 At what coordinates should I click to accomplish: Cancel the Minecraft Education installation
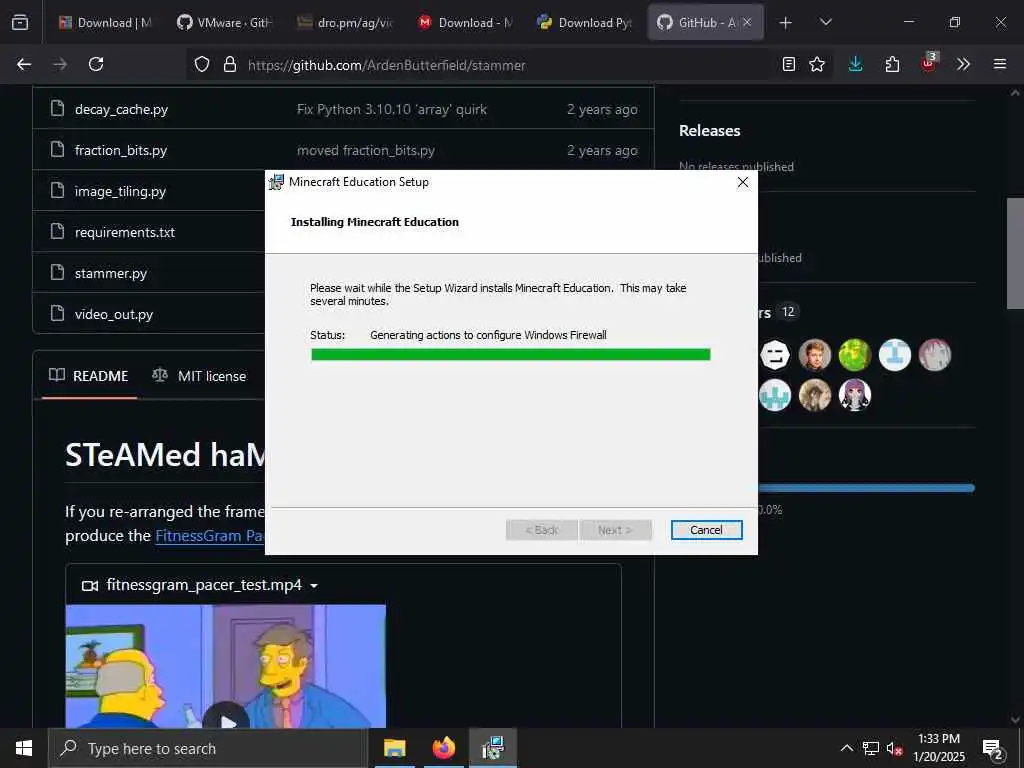[x=707, y=530]
